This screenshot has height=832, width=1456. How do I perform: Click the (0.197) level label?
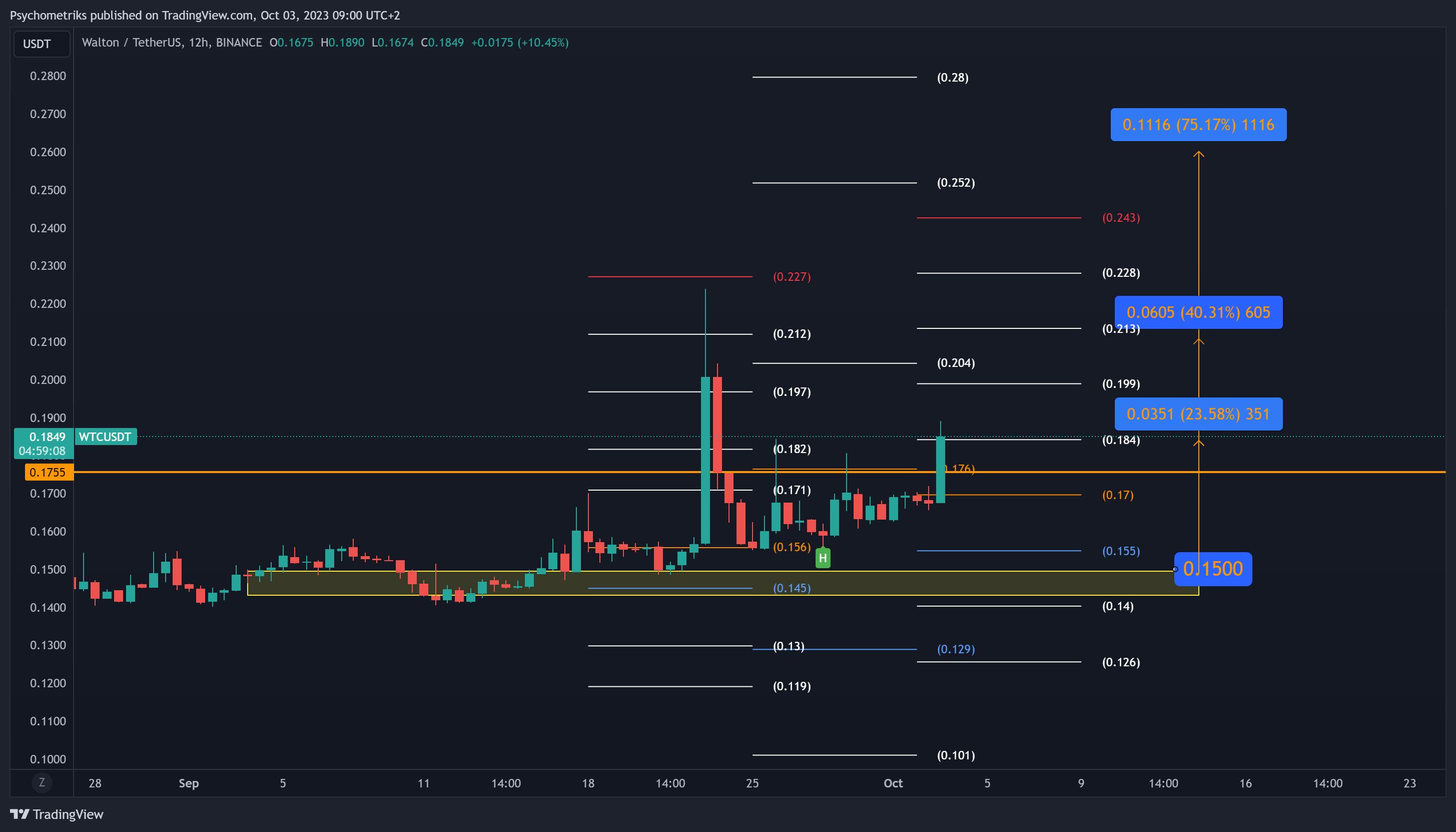click(792, 391)
